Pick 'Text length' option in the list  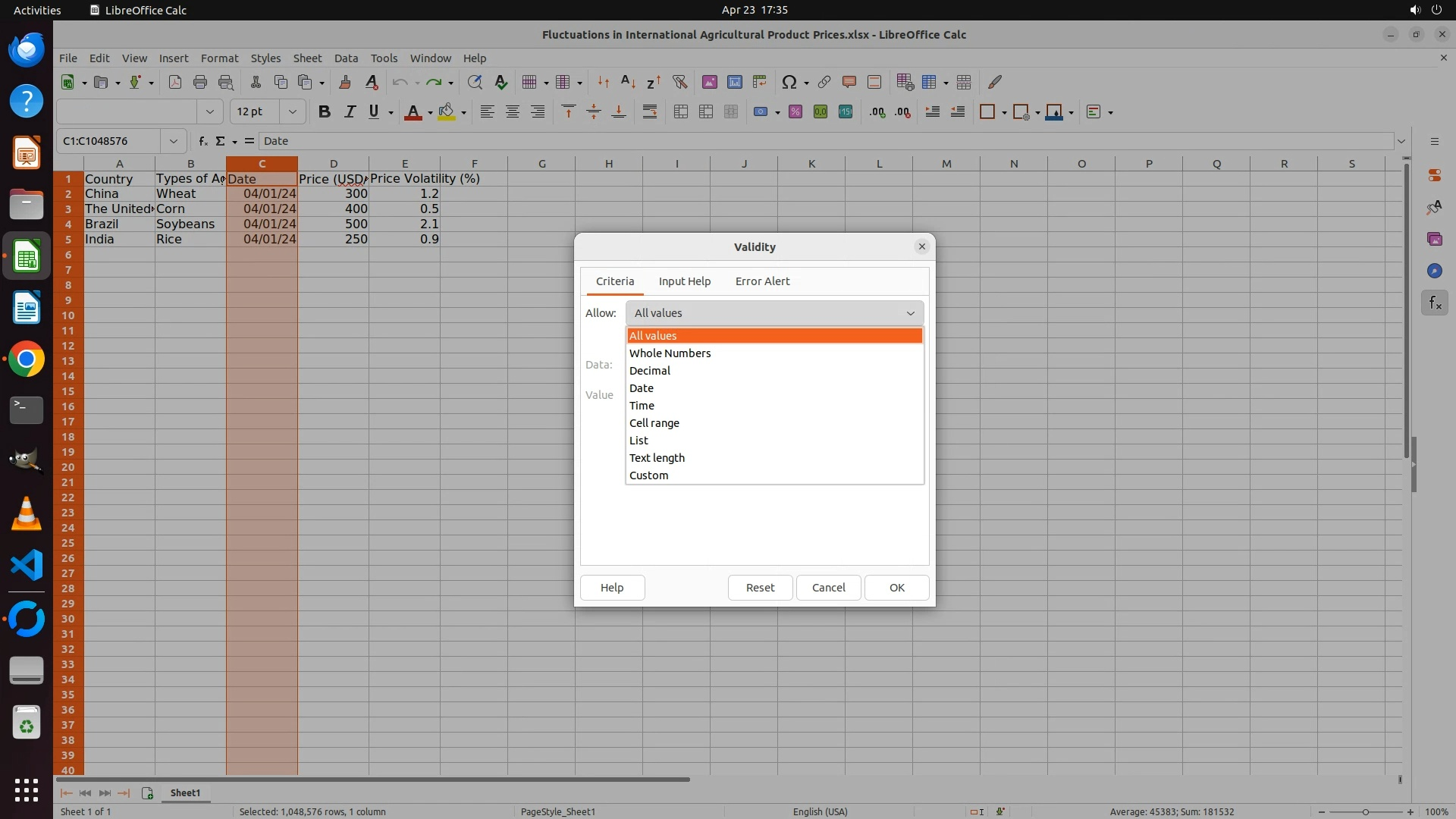[657, 458]
